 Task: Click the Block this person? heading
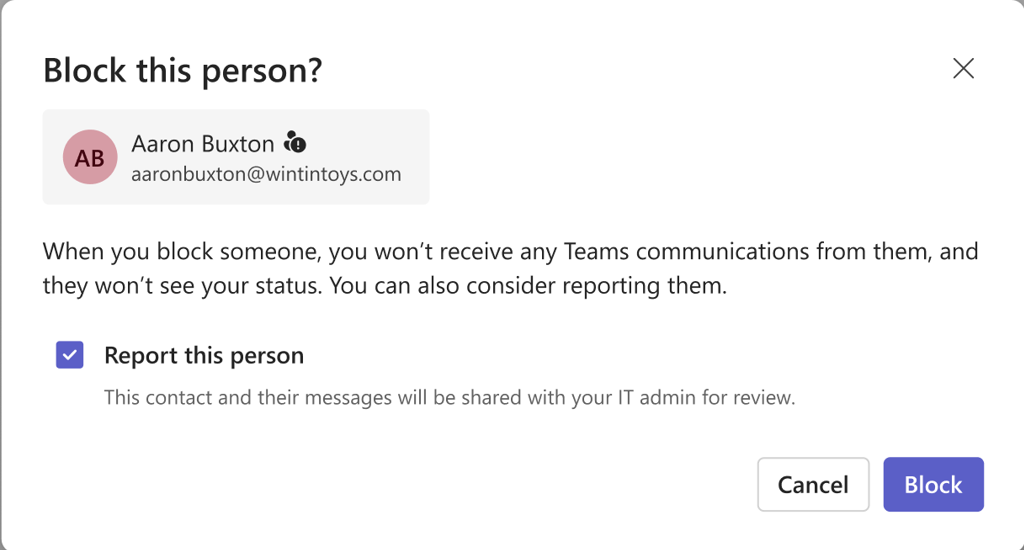click(x=183, y=70)
